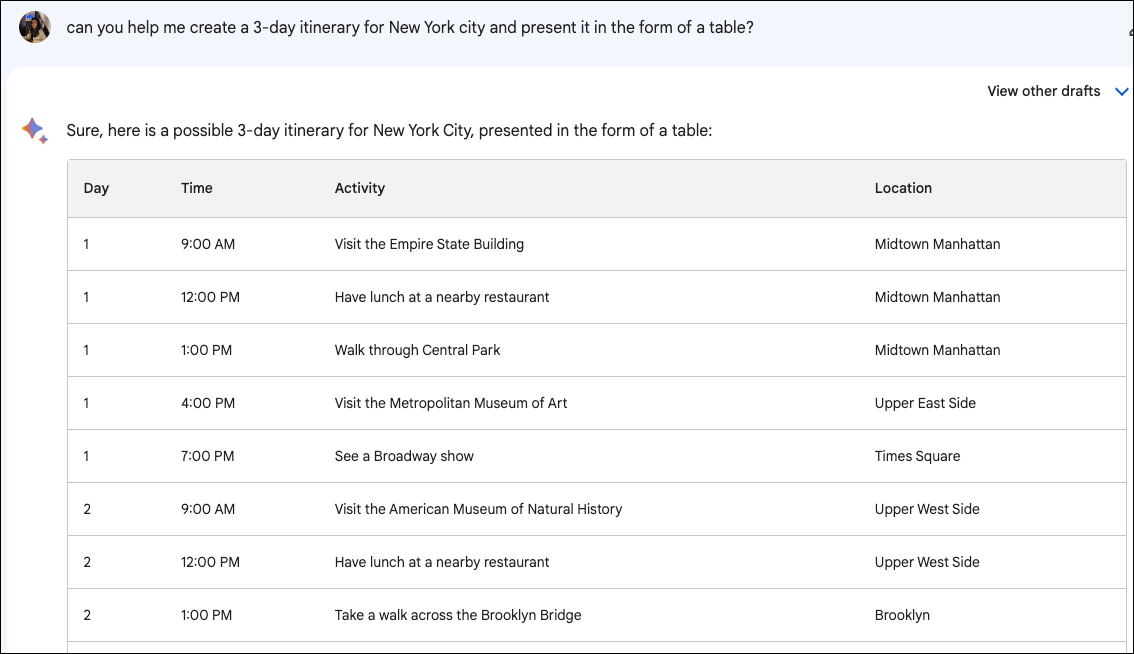The width and height of the screenshot is (1134, 654).
Task: Click the "Times Square" location cell
Action: (917, 456)
